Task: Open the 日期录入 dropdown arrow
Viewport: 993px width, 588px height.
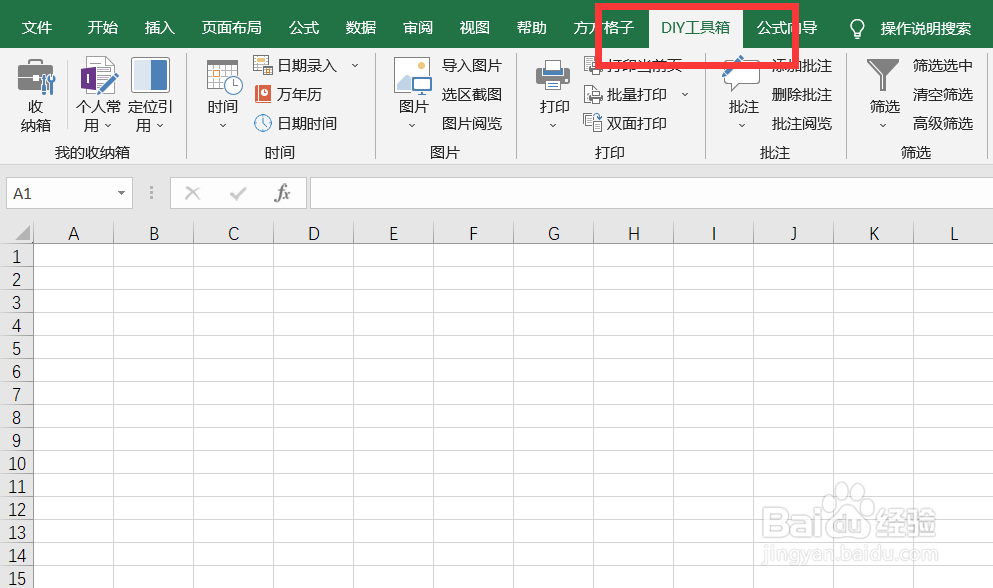Action: coord(355,64)
